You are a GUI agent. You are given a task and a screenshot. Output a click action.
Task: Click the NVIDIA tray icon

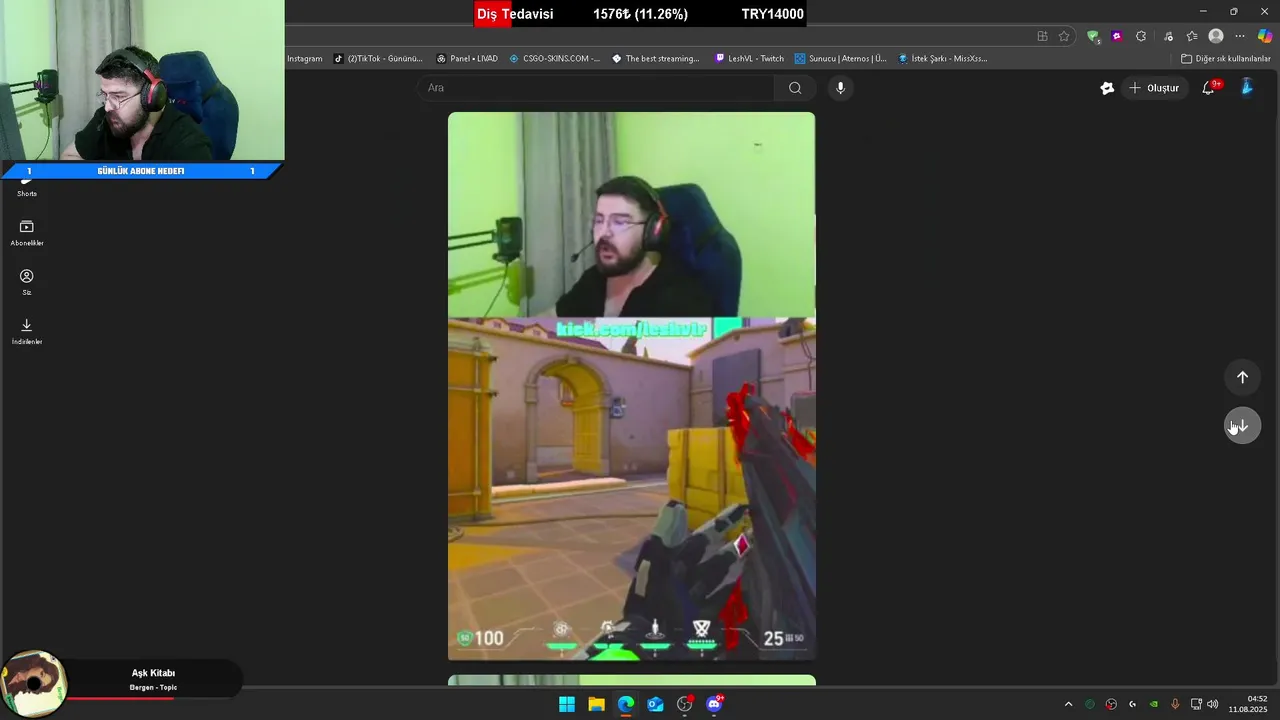(1154, 704)
